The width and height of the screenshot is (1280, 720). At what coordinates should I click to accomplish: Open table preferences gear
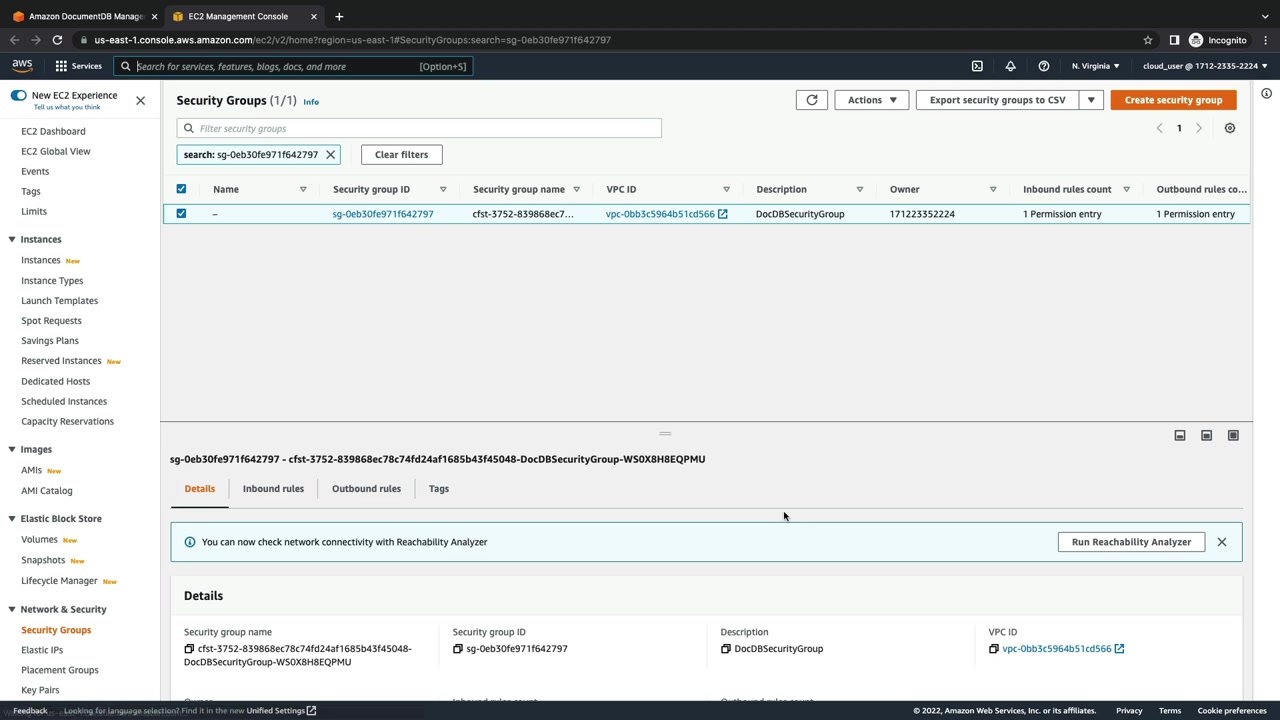point(1230,128)
